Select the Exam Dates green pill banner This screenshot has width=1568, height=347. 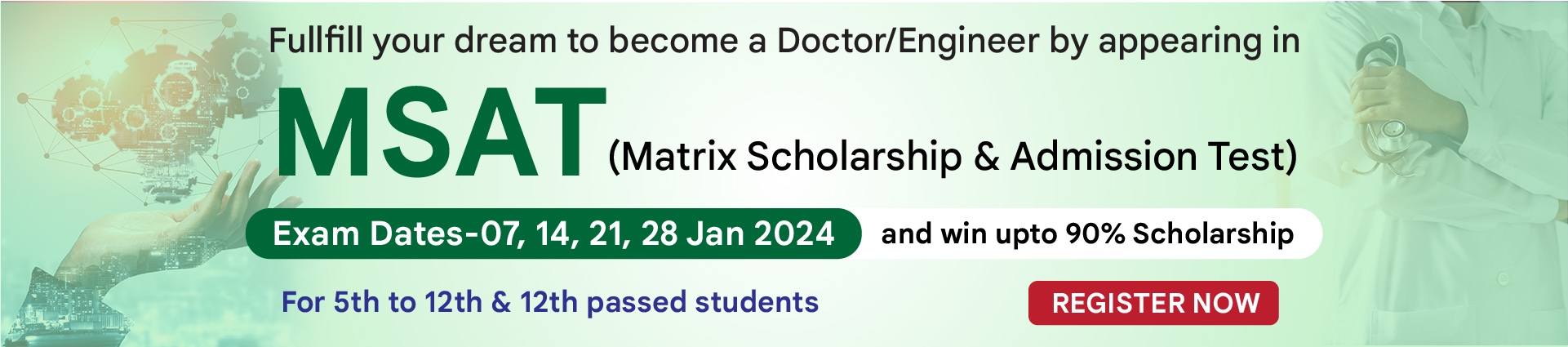(x=553, y=234)
